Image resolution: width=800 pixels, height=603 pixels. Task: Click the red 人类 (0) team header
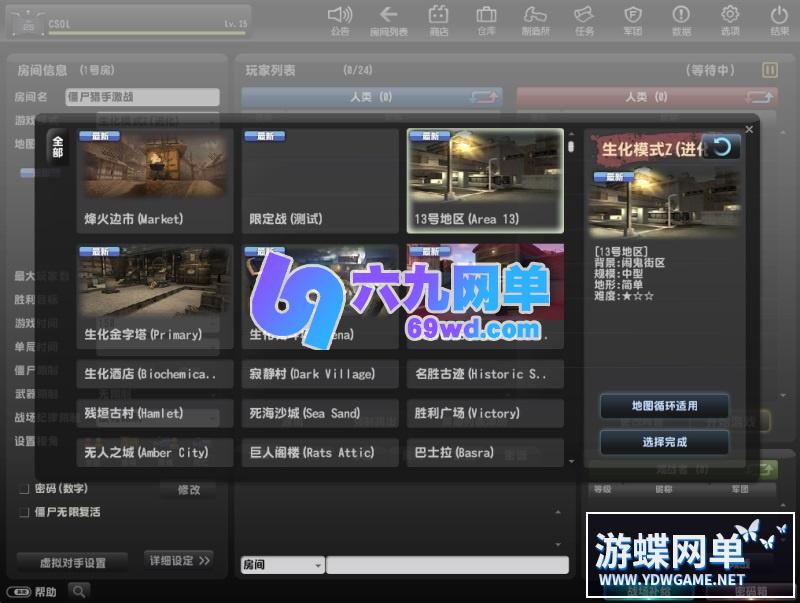click(x=647, y=97)
